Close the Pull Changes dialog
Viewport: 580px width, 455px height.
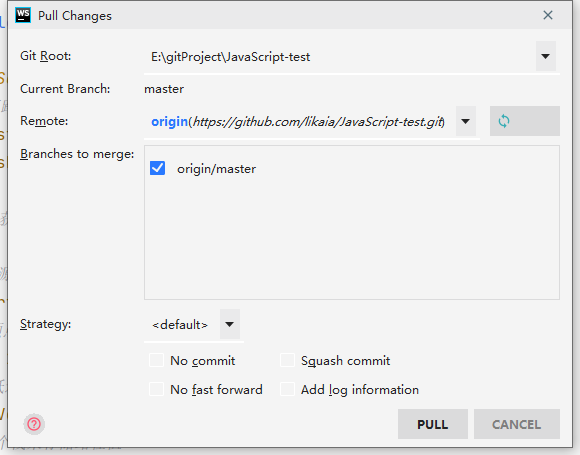pos(548,15)
